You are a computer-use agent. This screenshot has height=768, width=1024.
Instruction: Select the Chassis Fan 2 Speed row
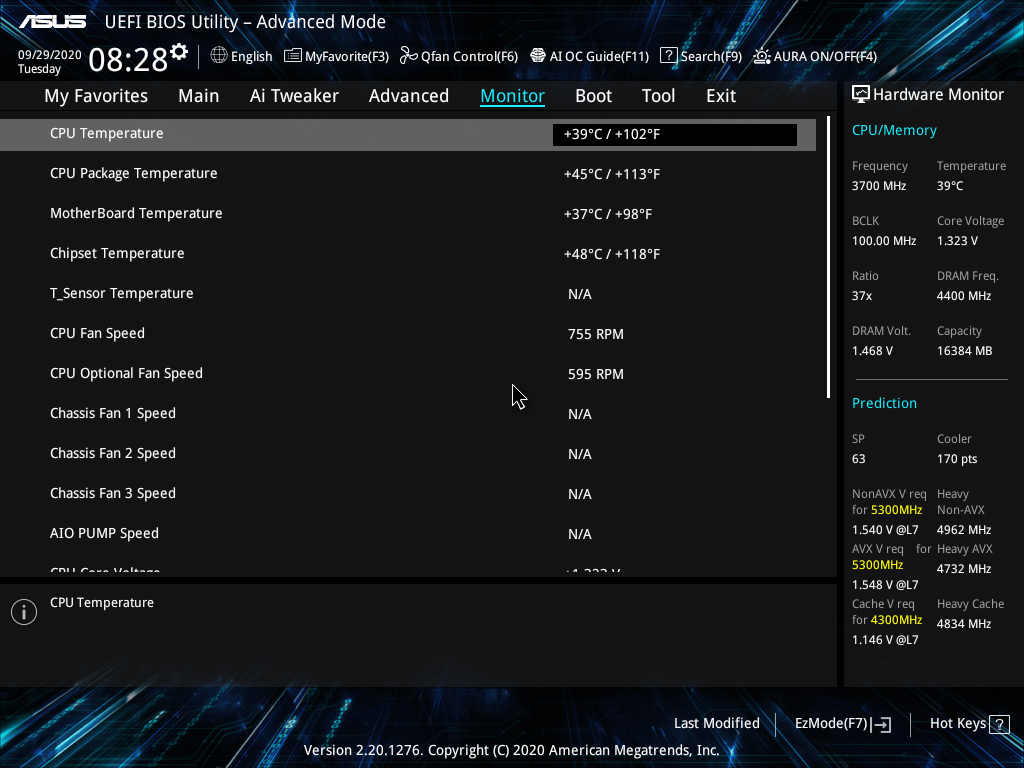pos(408,454)
